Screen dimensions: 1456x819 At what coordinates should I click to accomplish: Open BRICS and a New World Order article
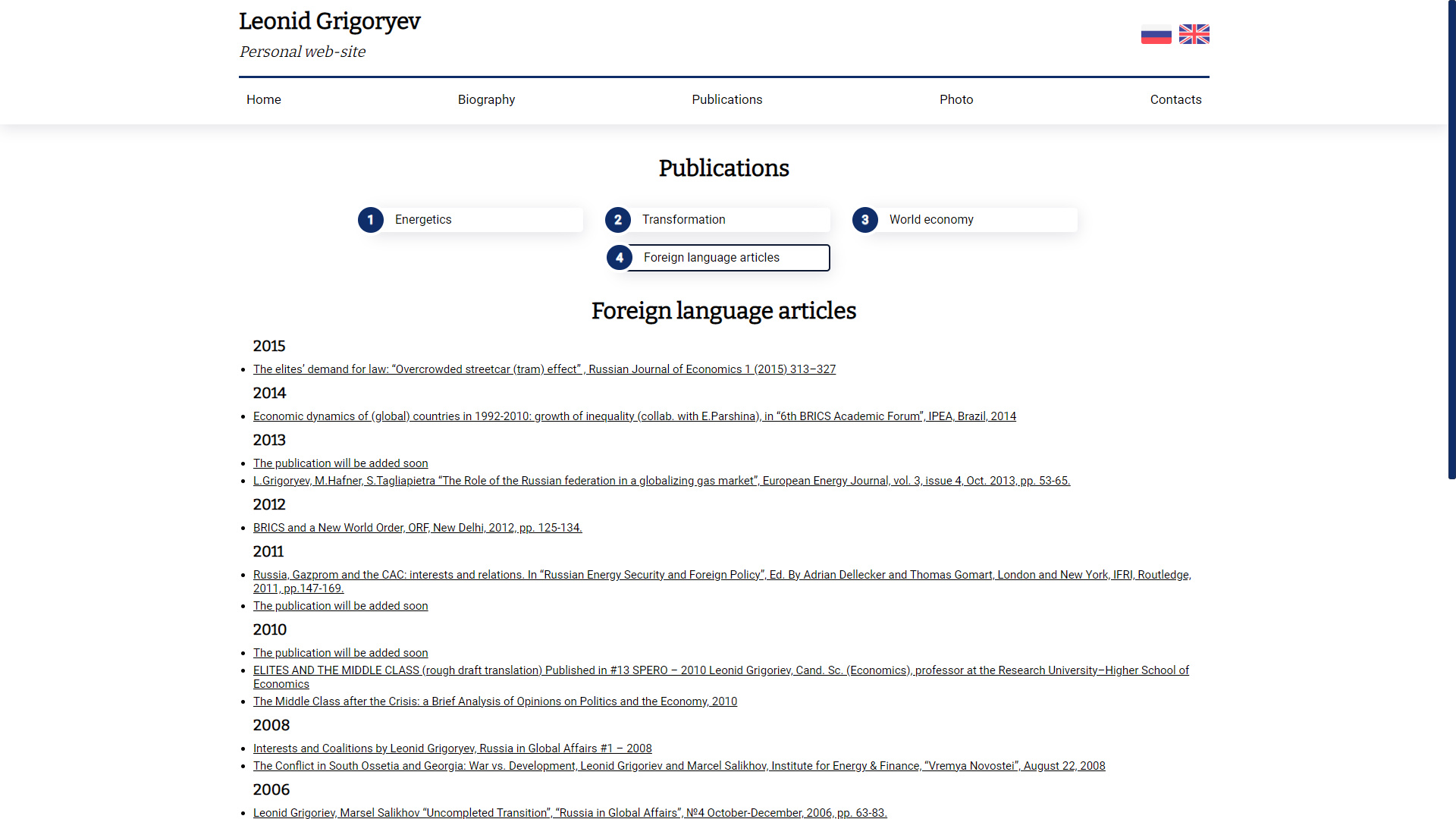point(418,528)
